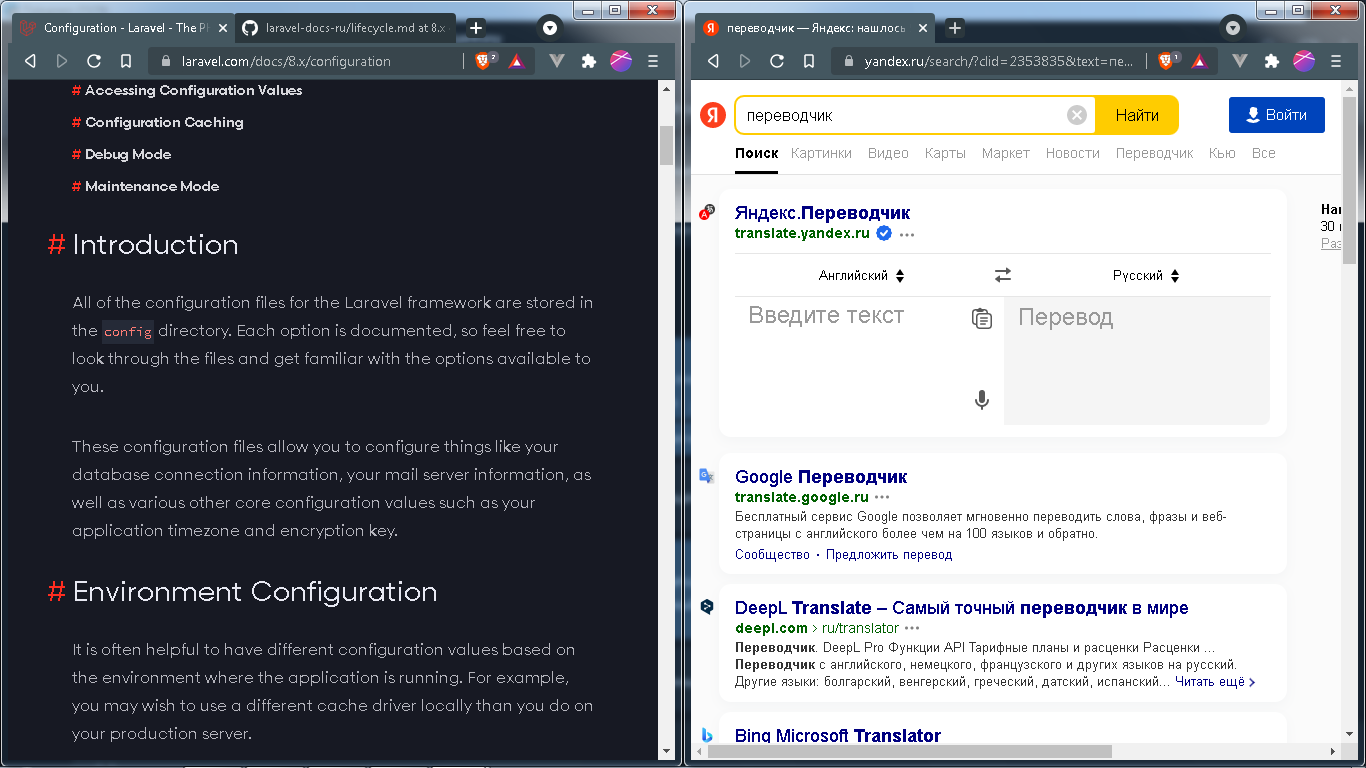Screen dimensions: 1366x768
Task: Click Сообщество link under Google result
Action: pyautogui.click(x=772, y=554)
